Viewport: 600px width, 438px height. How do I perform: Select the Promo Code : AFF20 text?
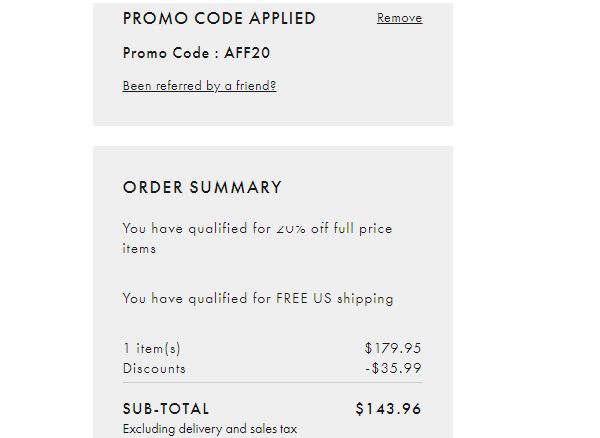(x=196, y=53)
